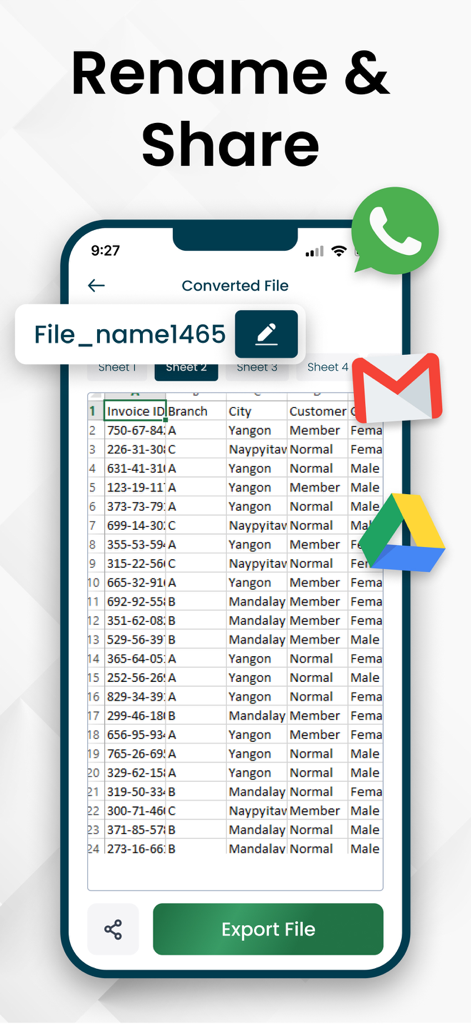471x1024 pixels.
Task: Click invoice cell 656-95-93
Action: point(135,735)
